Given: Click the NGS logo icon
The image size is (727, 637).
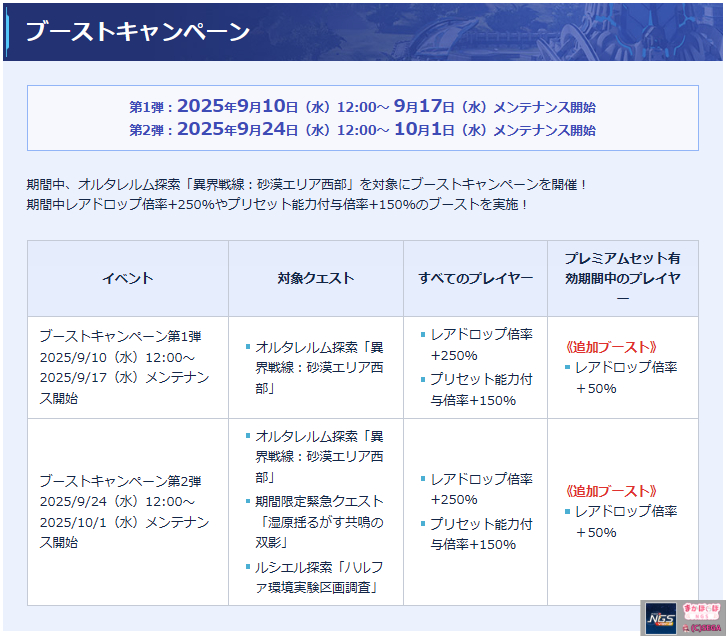Looking at the screenshot, I should tap(661, 618).
